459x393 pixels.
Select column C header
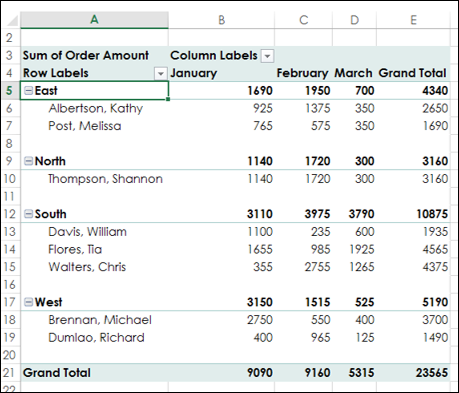tap(303, 20)
